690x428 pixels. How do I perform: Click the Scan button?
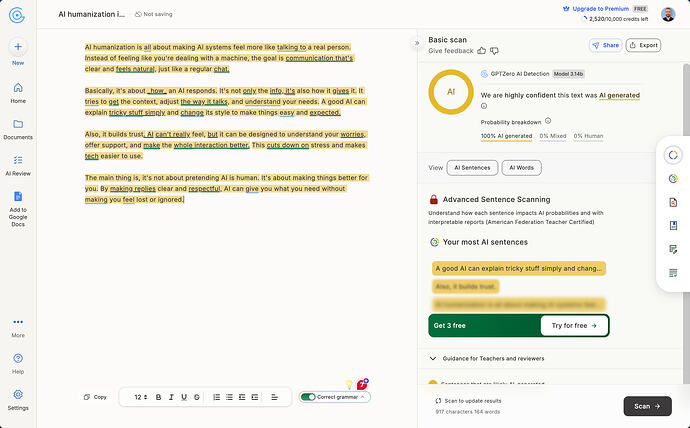pos(647,406)
